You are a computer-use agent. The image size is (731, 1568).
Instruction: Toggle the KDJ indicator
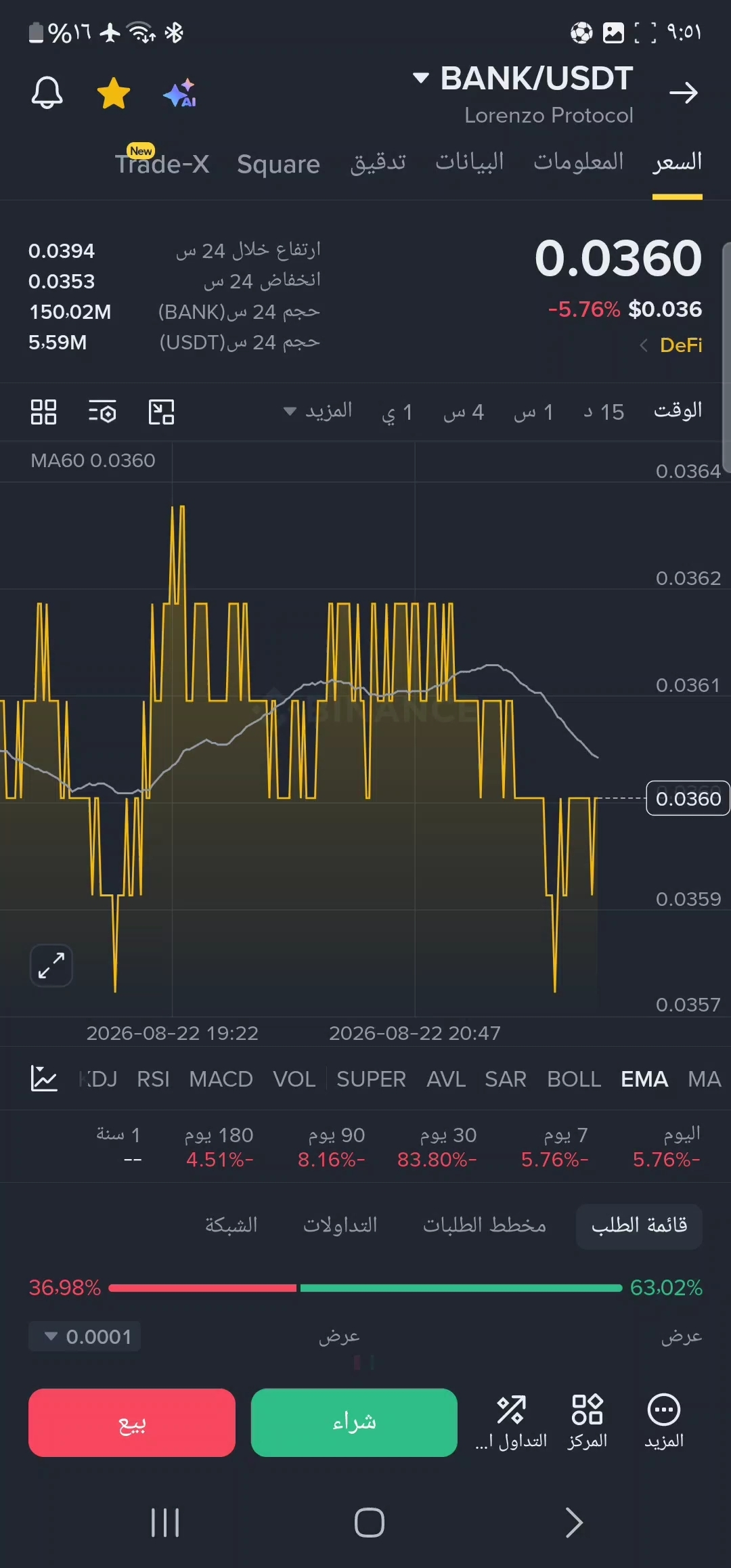(99, 1079)
